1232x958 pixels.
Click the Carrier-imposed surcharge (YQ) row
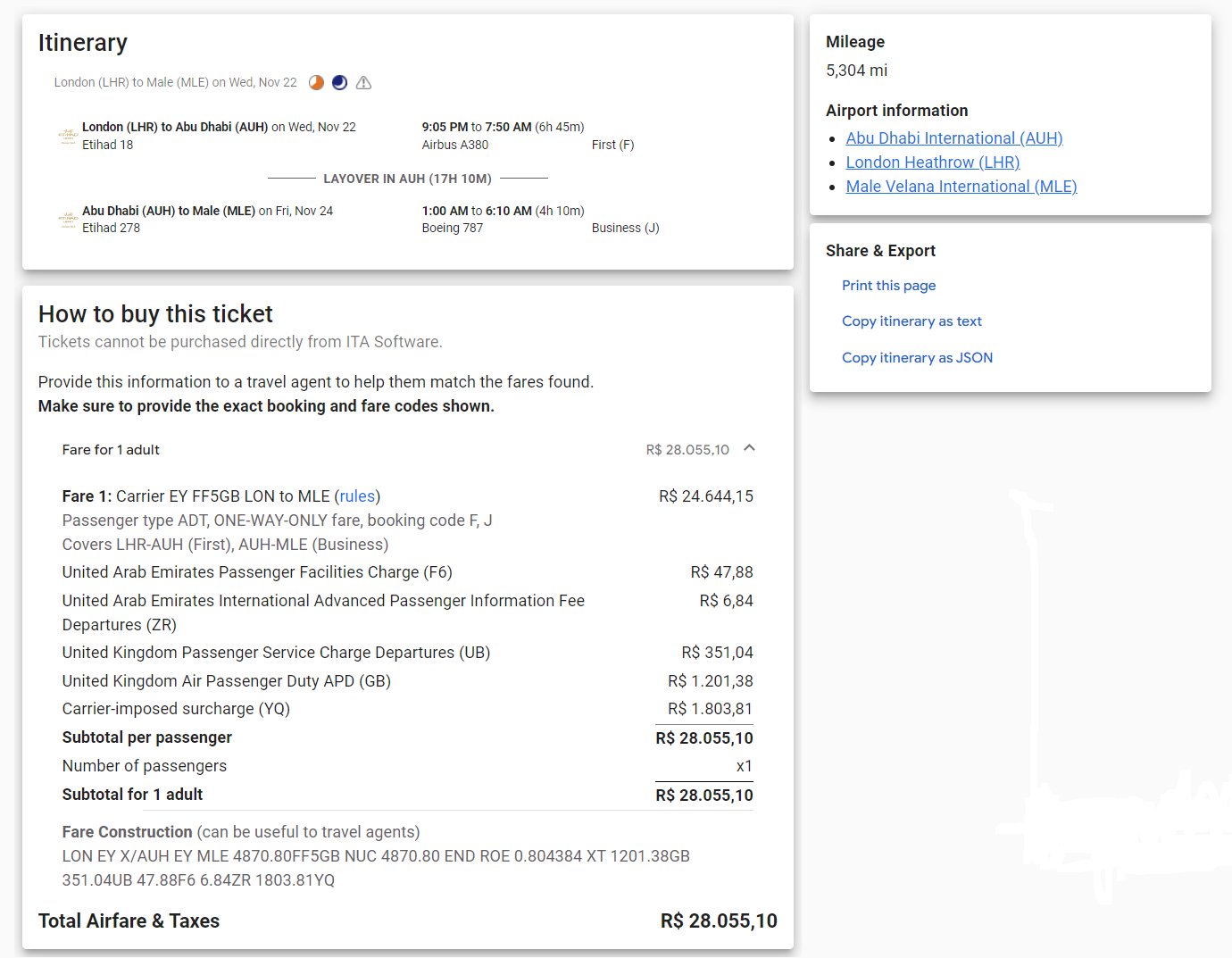click(407, 709)
